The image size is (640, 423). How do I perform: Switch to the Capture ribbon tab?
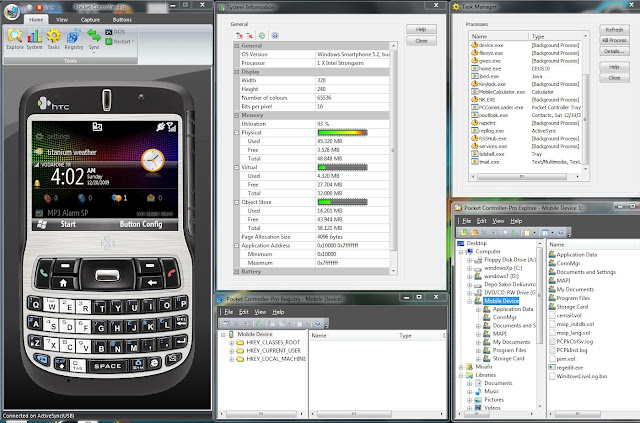90,20
